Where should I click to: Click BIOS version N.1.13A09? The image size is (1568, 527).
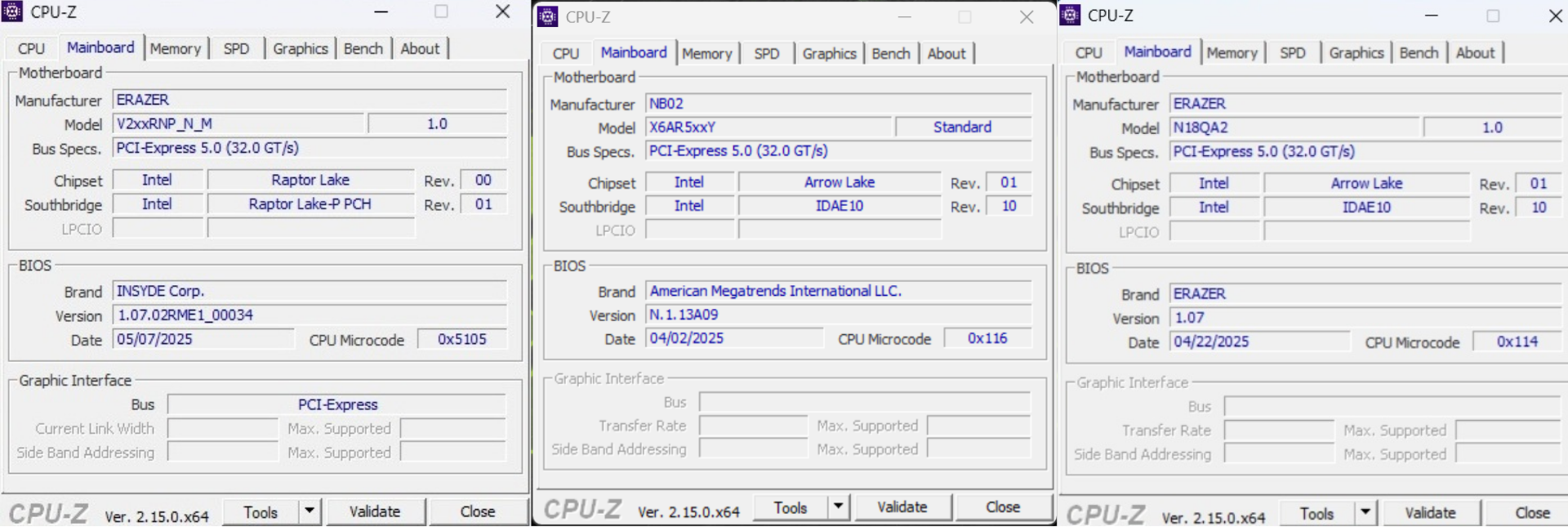tap(839, 315)
